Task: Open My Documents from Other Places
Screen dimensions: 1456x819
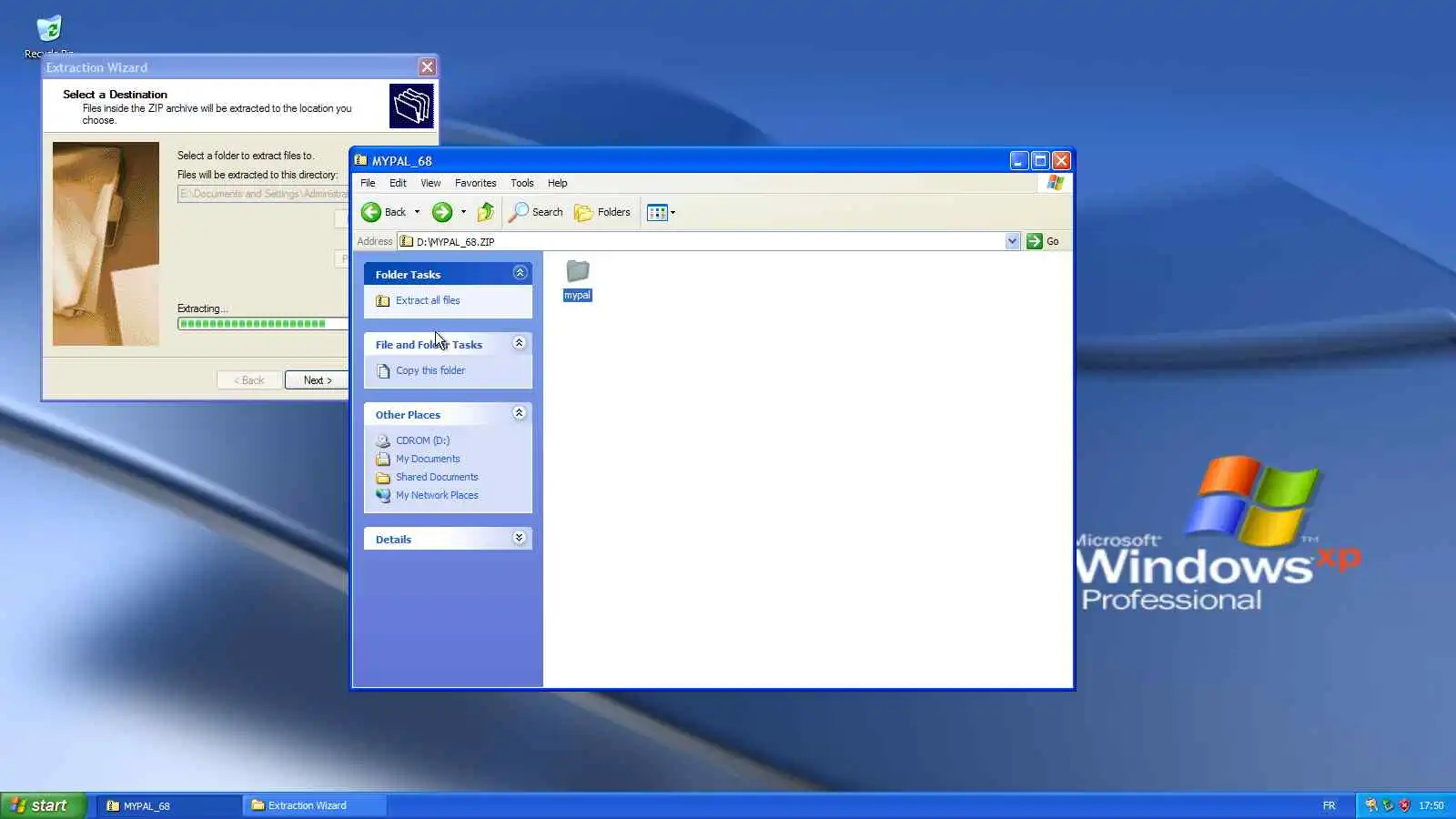Action: pos(428,459)
